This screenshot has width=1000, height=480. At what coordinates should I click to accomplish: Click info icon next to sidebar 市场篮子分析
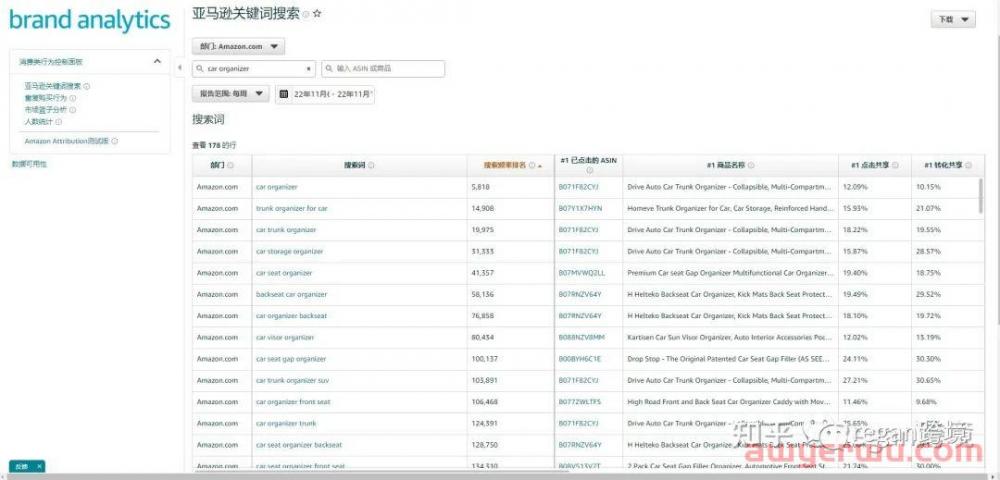click(x=73, y=110)
